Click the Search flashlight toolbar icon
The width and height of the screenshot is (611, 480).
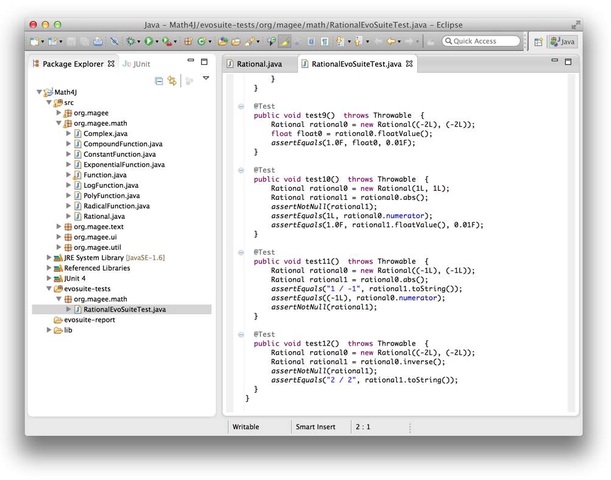(249, 41)
